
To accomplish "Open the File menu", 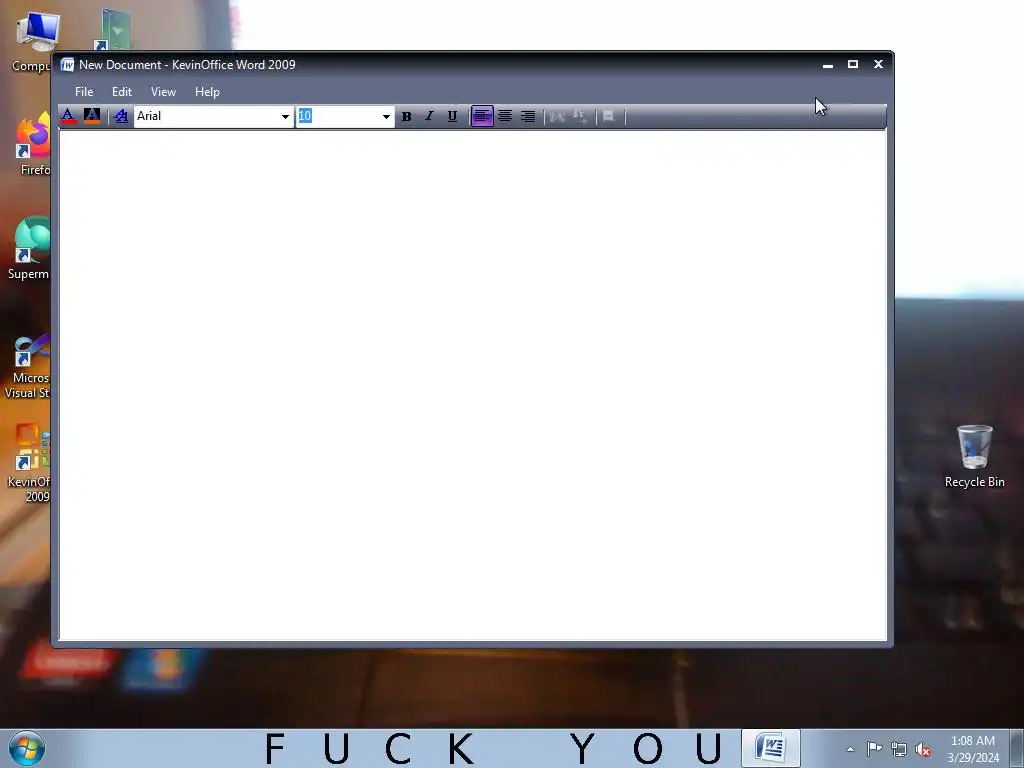I will pyautogui.click(x=84, y=92).
